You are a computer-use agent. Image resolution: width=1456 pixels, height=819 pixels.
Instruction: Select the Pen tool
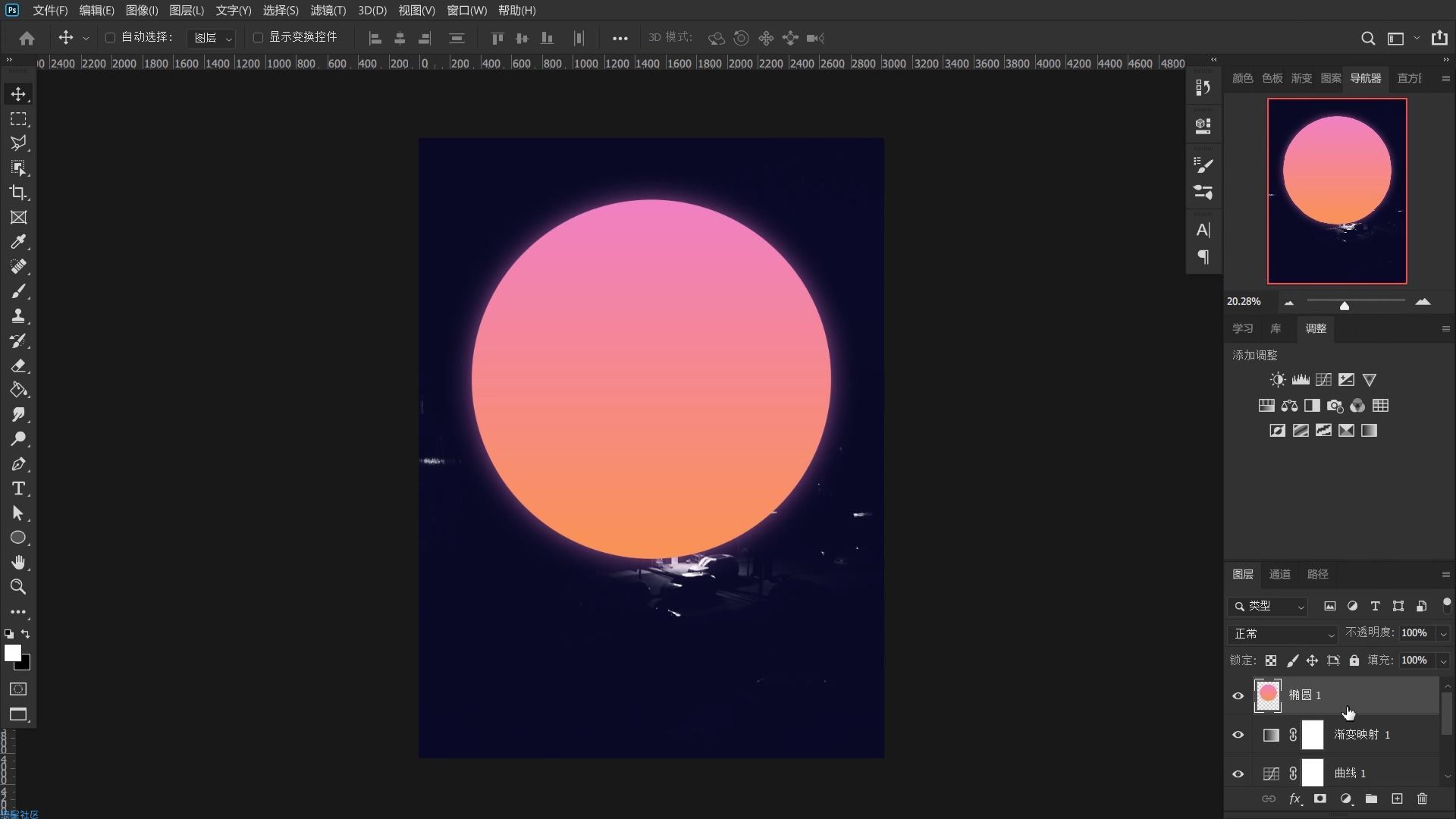18,464
